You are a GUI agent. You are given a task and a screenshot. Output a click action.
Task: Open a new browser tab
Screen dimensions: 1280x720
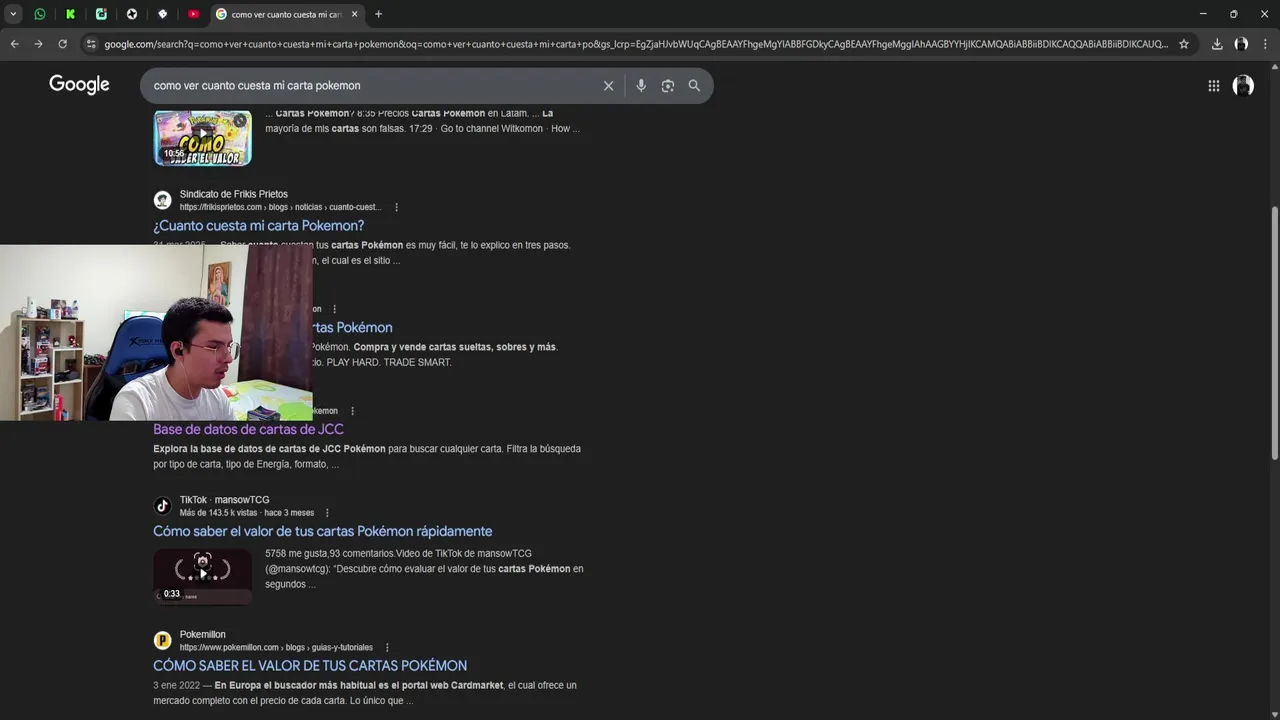[x=378, y=14]
